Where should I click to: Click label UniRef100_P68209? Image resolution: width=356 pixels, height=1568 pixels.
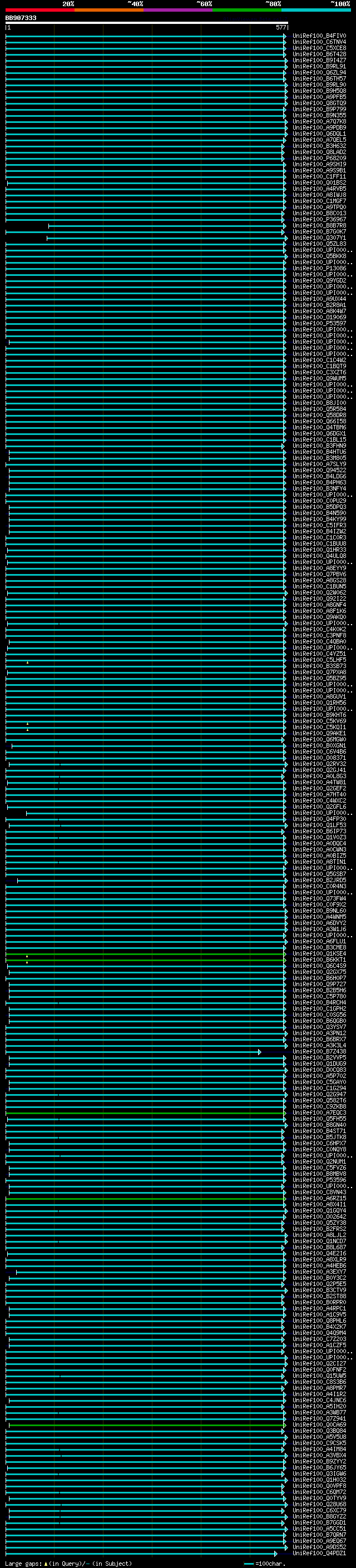pyautogui.click(x=319, y=159)
